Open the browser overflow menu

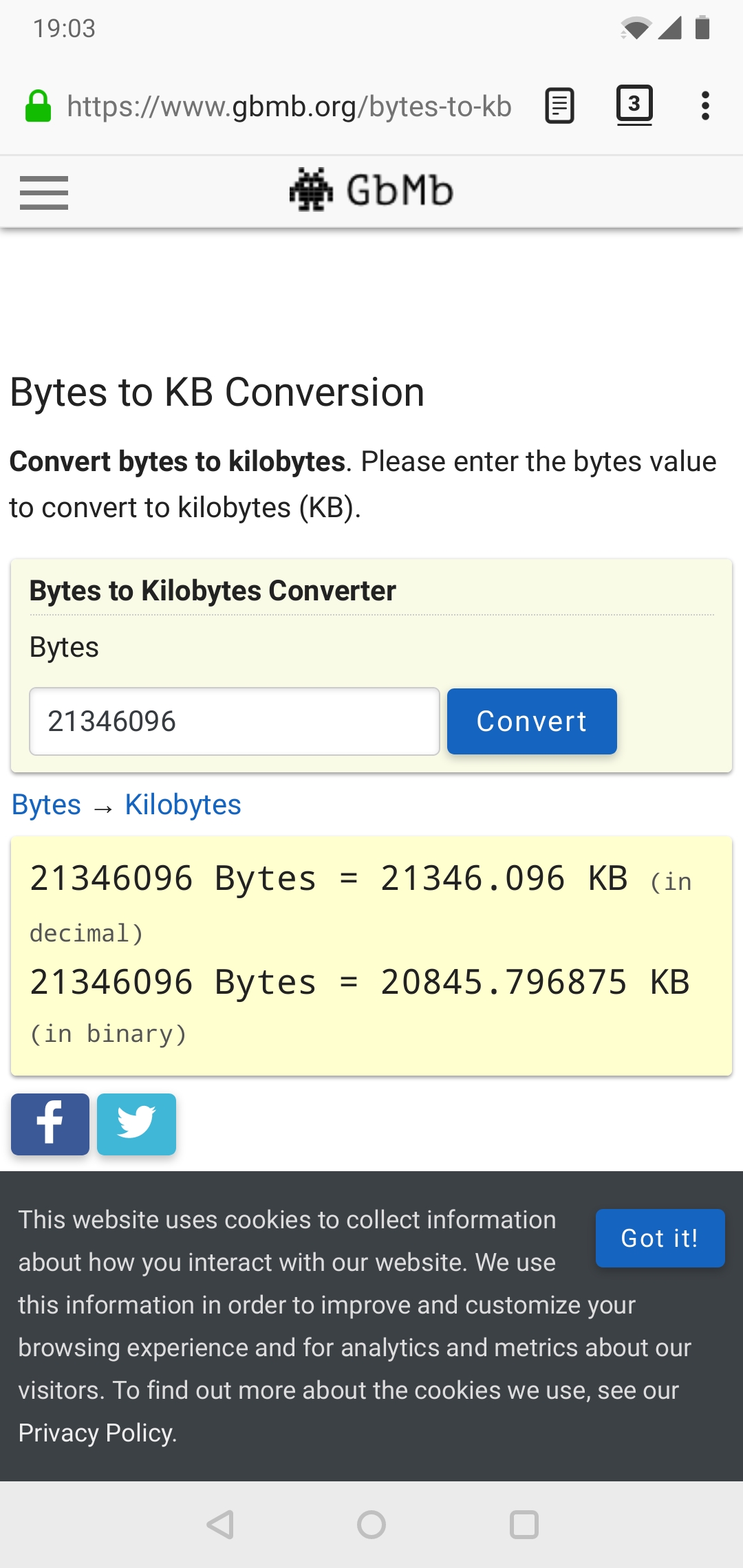704,106
